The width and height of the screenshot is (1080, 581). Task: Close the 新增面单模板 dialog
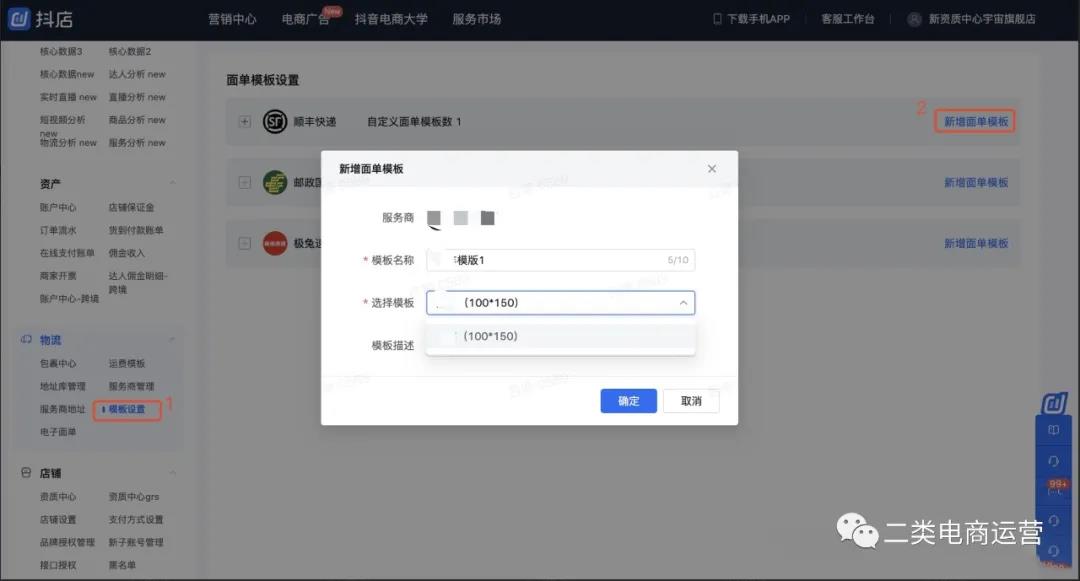click(712, 169)
